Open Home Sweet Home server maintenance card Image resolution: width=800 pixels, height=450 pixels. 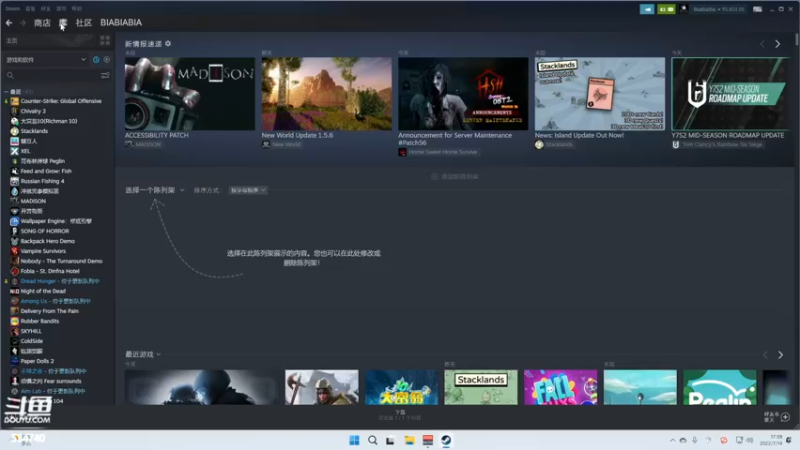463,93
